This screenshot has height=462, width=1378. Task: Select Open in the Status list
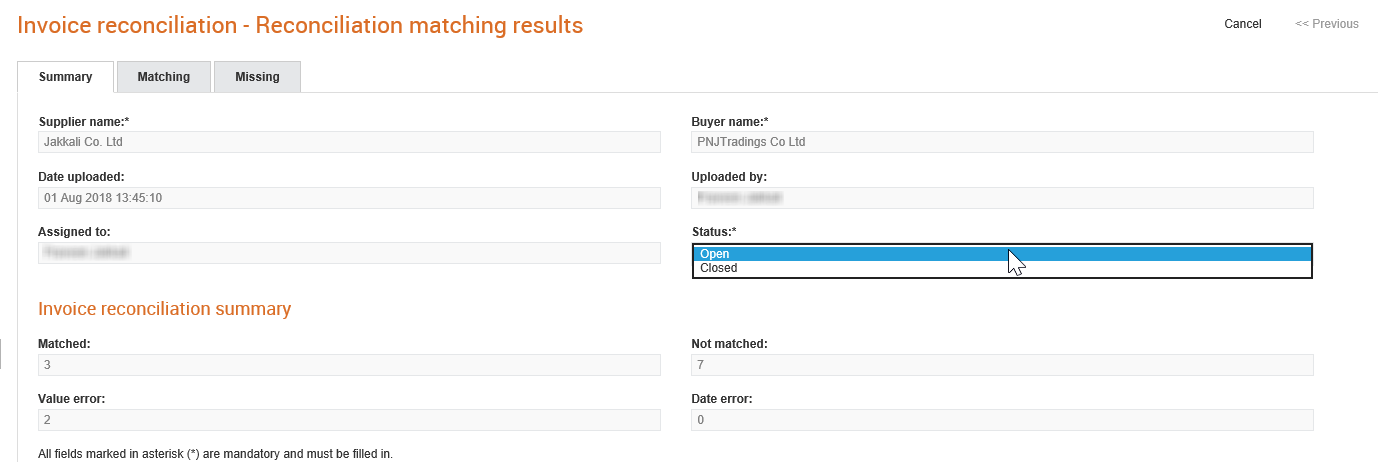coord(1002,254)
